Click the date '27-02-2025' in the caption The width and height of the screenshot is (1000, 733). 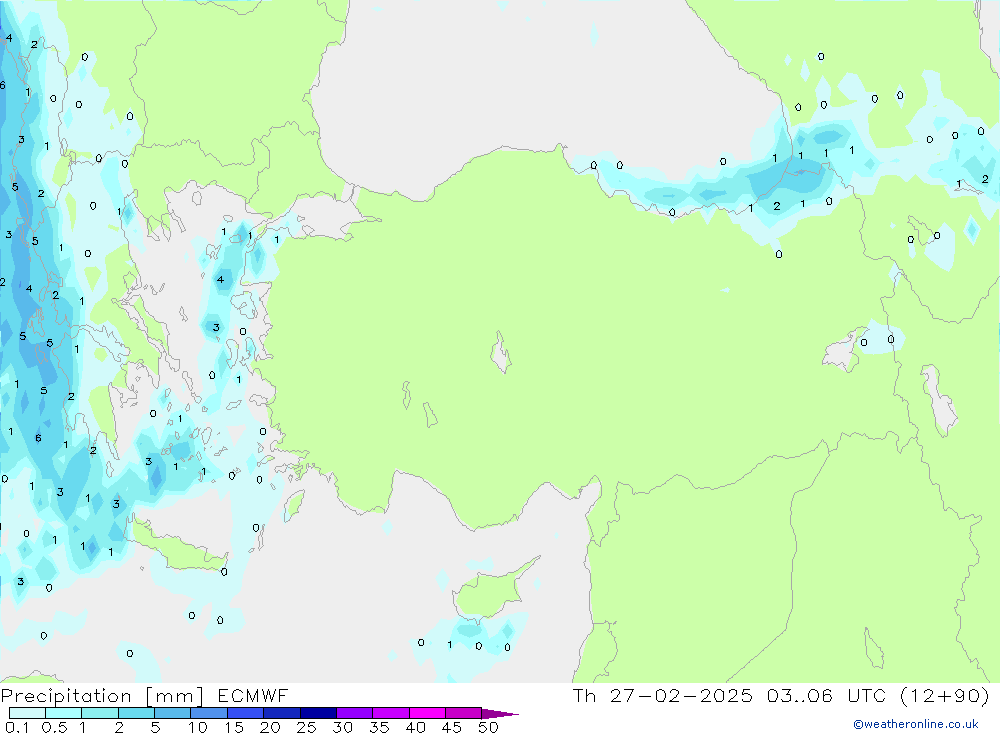681,696
